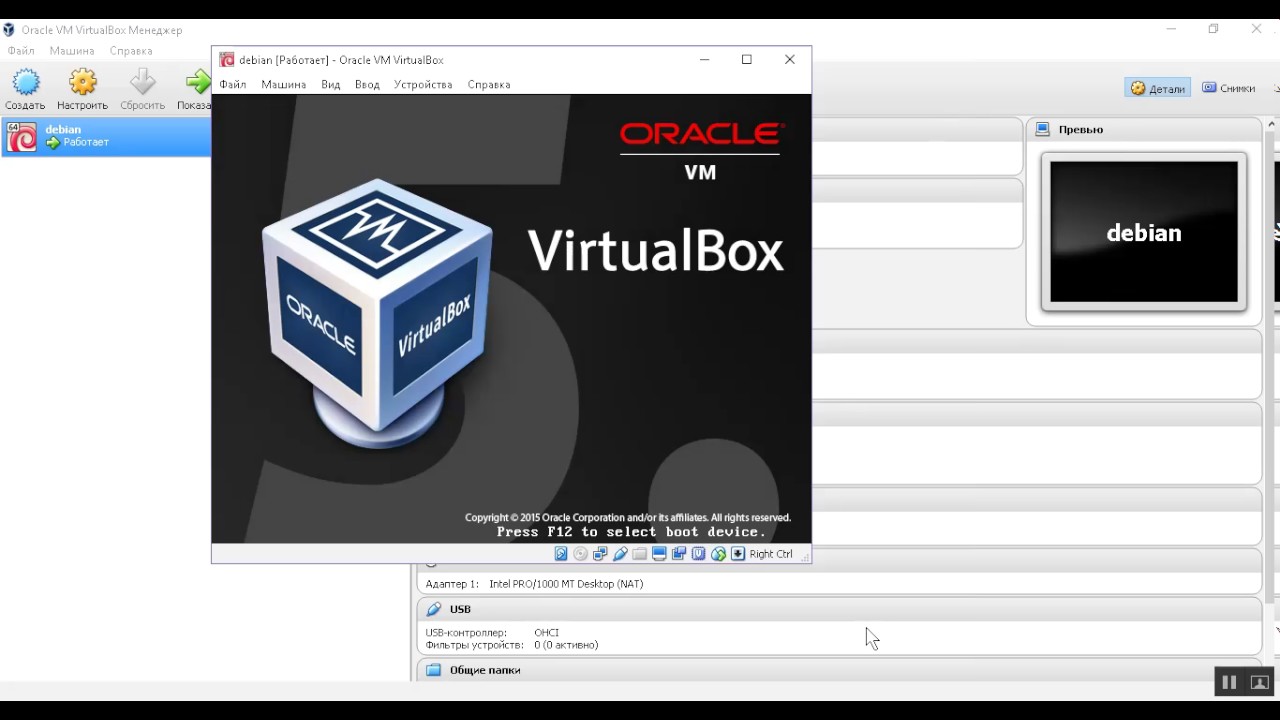Screen dimensions: 1280x720
Task: Select the debian VM in the list
Action: (105, 136)
